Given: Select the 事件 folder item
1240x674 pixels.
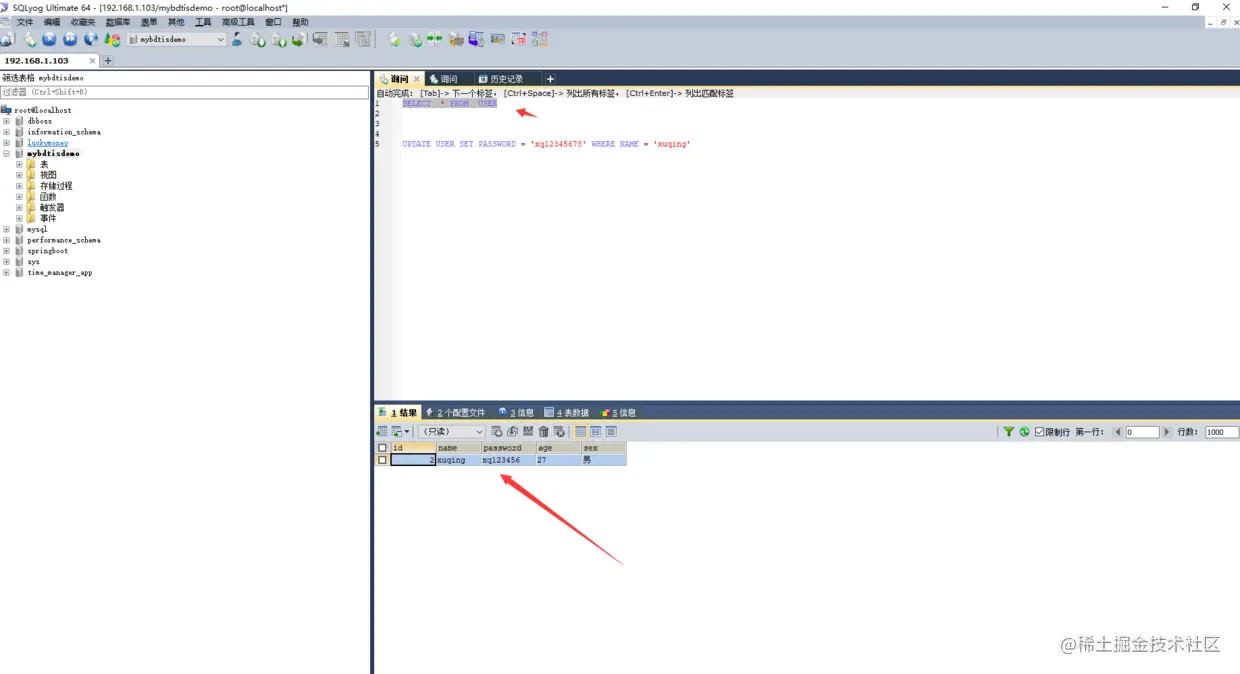Looking at the screenshot, I should point(48,218).
